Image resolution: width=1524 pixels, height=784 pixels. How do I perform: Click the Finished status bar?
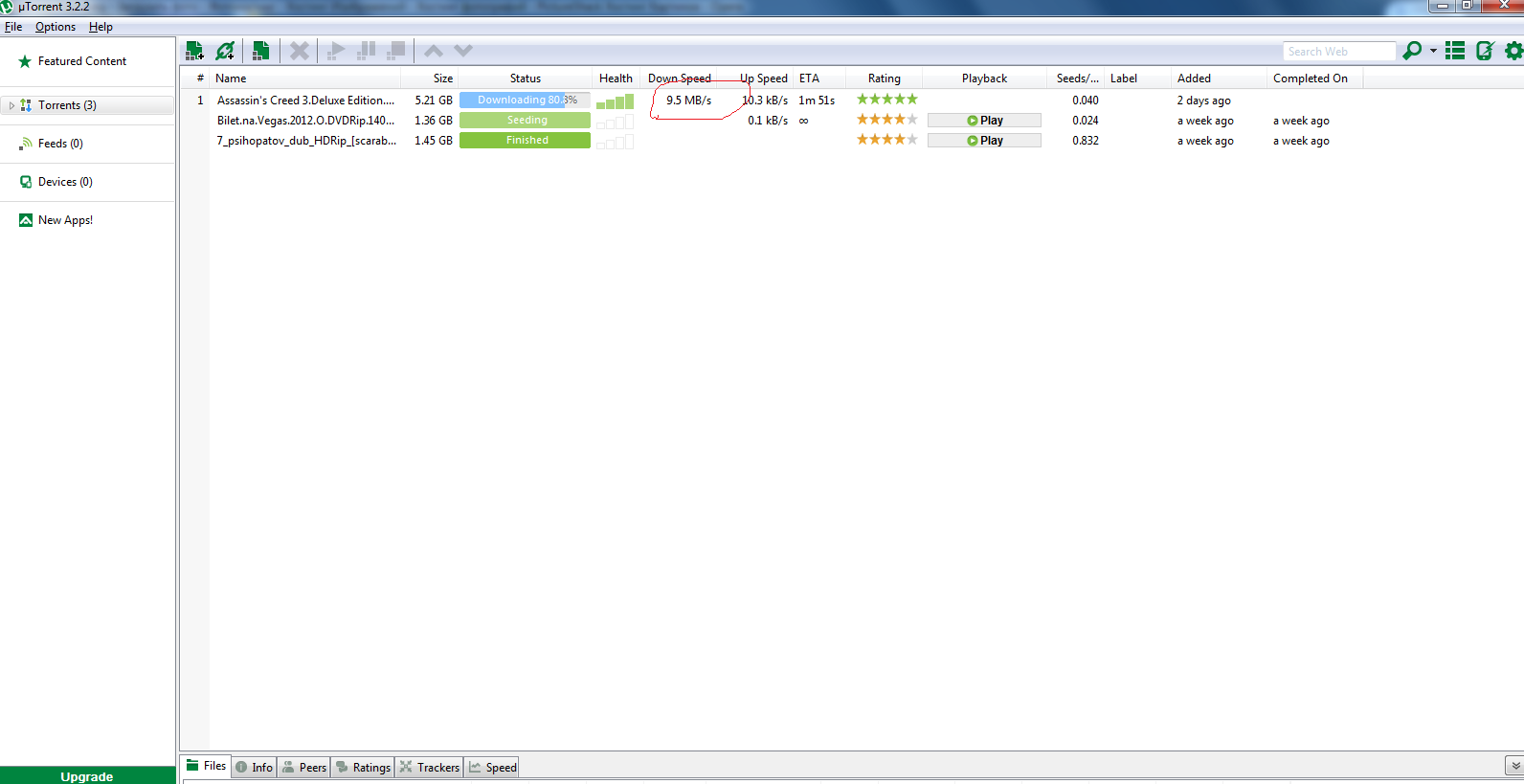[525, 140]
